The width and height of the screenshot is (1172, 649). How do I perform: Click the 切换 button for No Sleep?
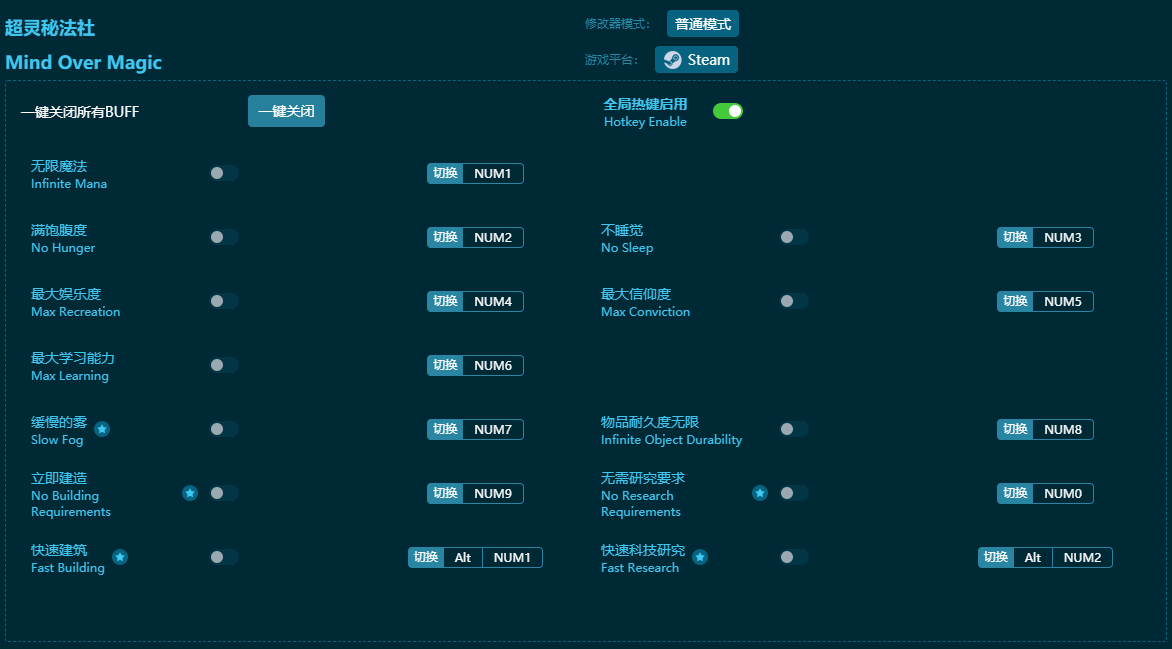click(1015, 238)
